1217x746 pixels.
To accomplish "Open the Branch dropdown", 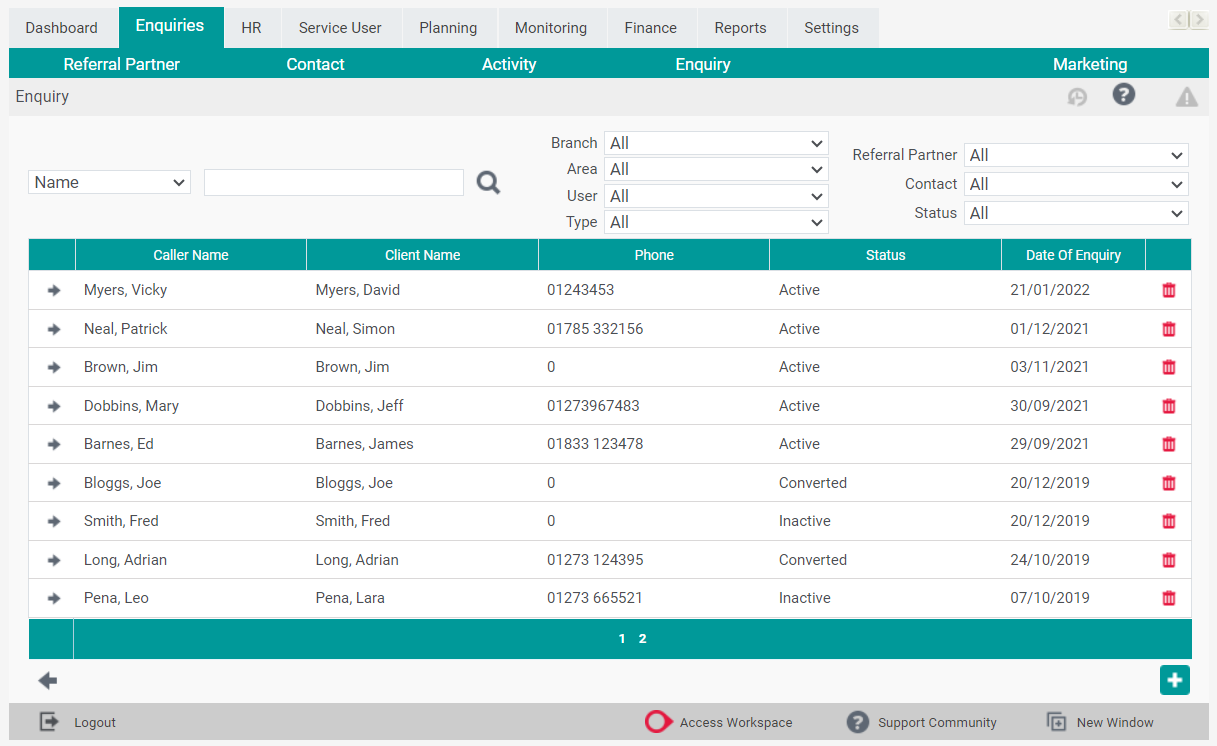I will [716, 142].
